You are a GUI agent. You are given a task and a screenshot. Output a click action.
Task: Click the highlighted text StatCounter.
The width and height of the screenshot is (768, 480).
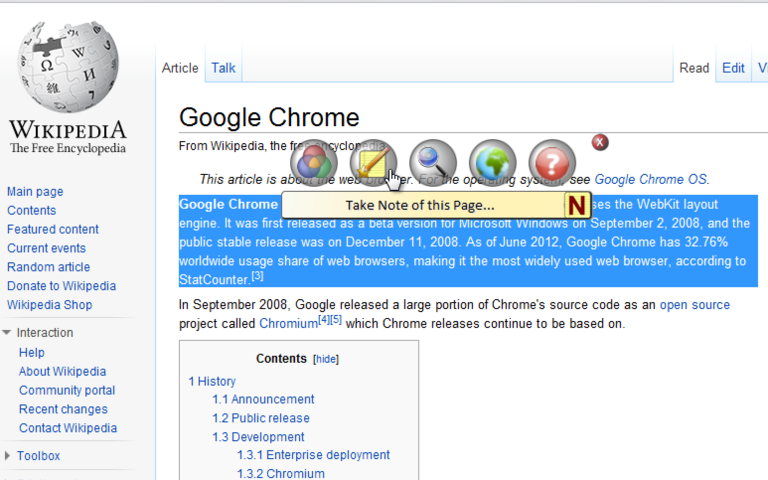point(214,280)
